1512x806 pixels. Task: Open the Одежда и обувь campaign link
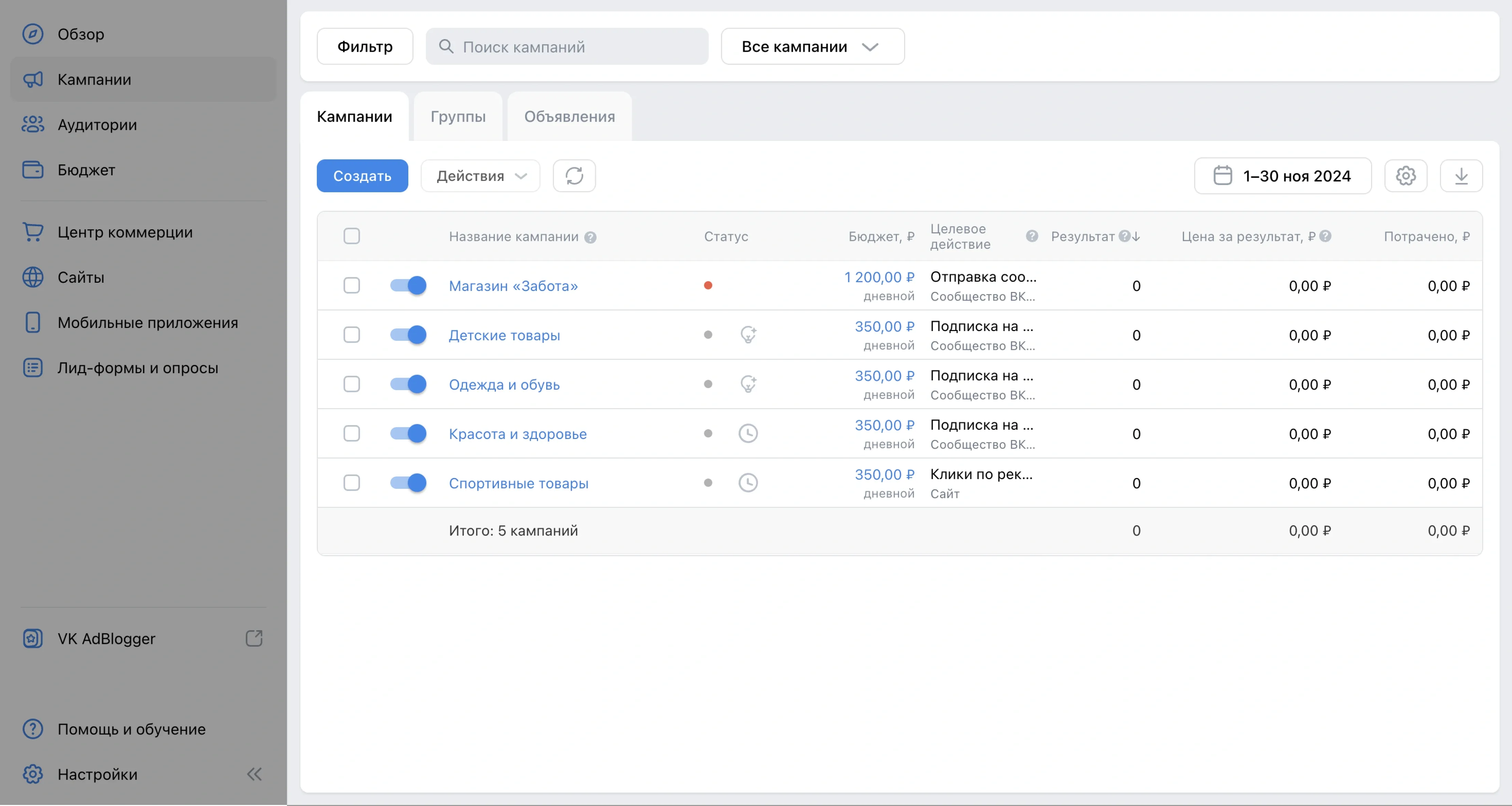point(504,384)
